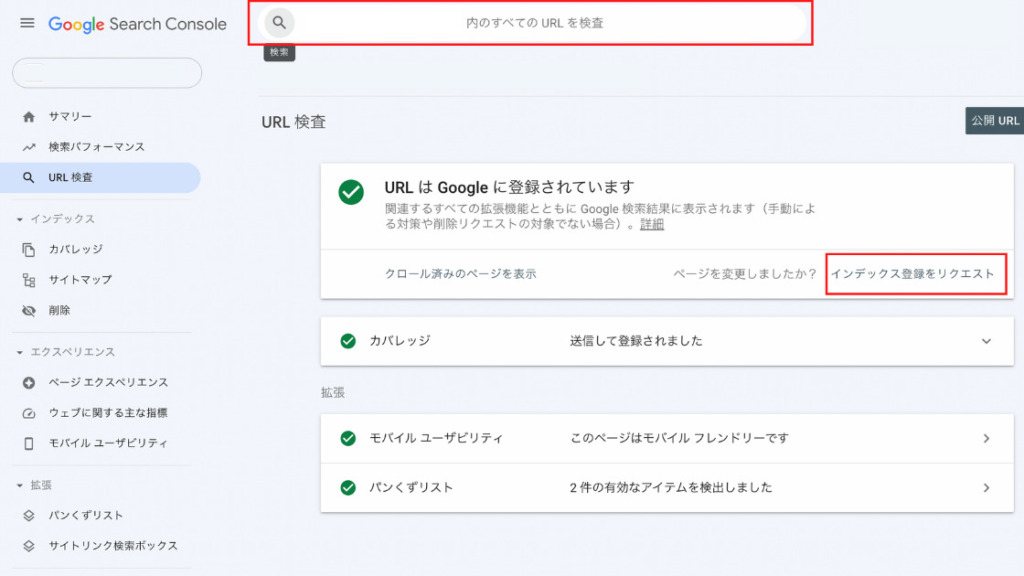Click このページはモバイル フレンドリーです text
1024x576 pixels.
[x=679, y=438]
